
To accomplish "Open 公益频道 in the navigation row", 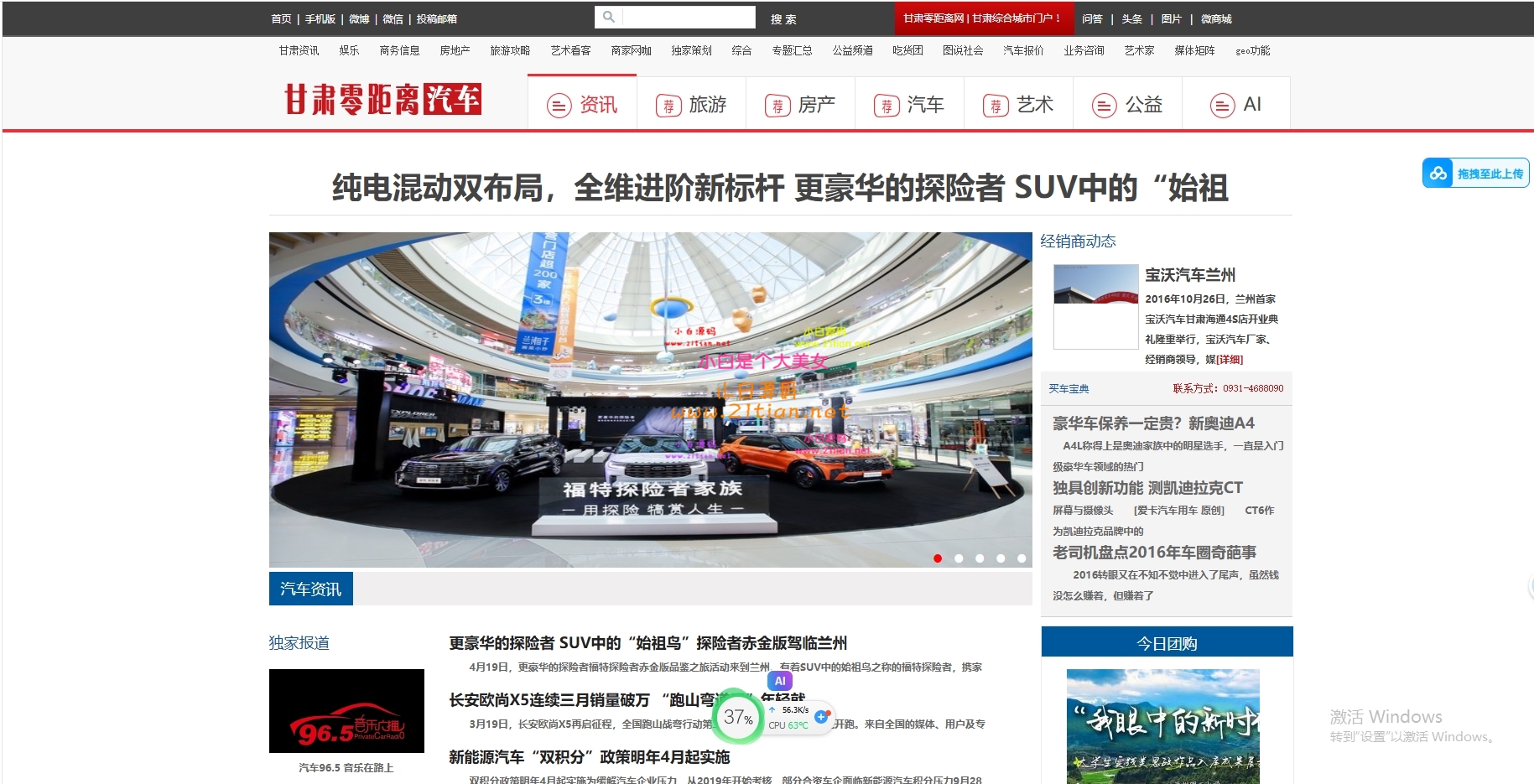I will point(852,50).
